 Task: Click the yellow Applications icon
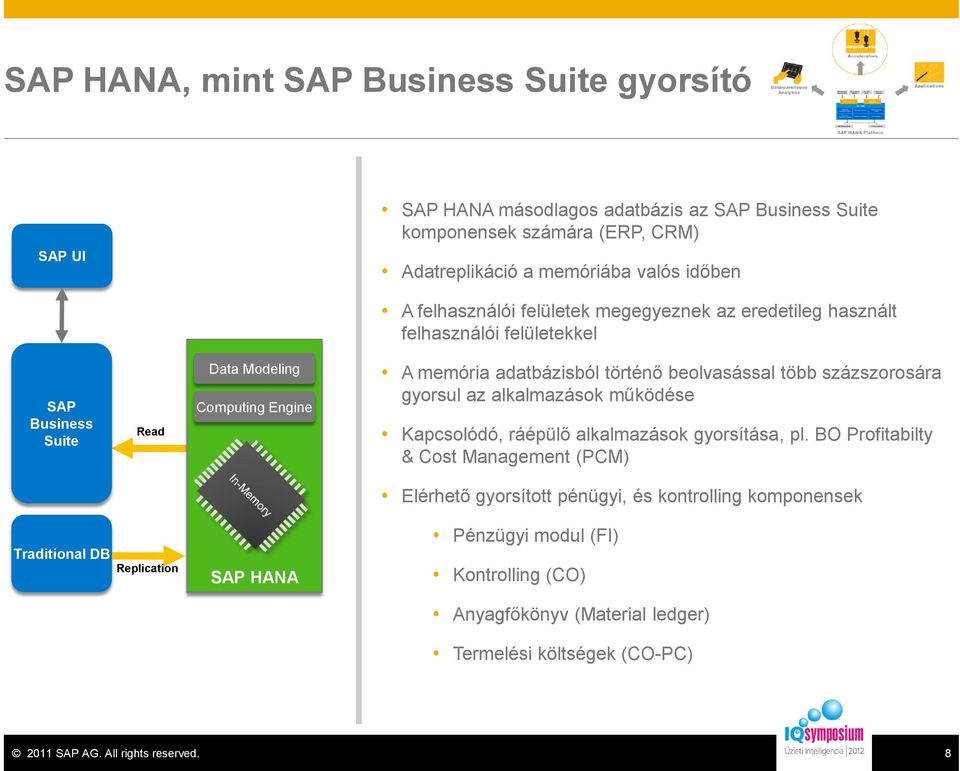(929, 72)
